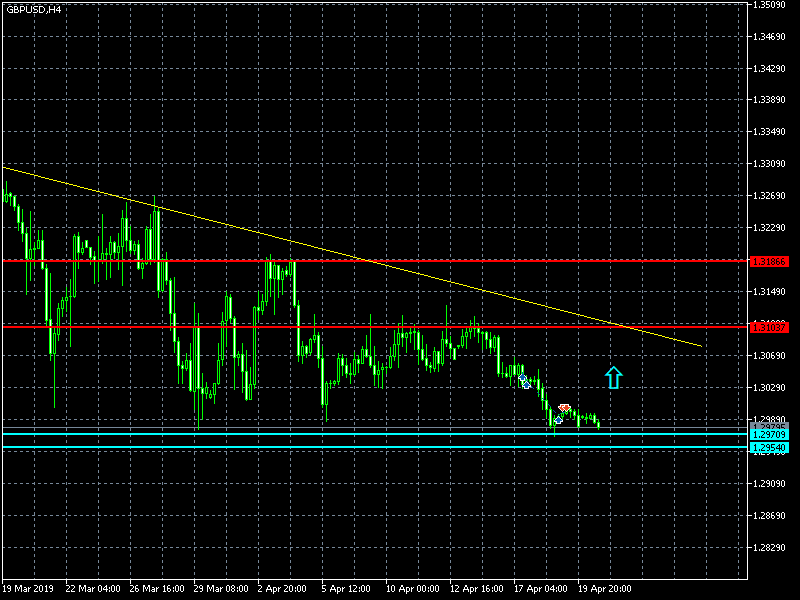This screenshot has height=600, width=800.
Task: Click the 19 Apr 20:00 time label
Action: (604, 589)
